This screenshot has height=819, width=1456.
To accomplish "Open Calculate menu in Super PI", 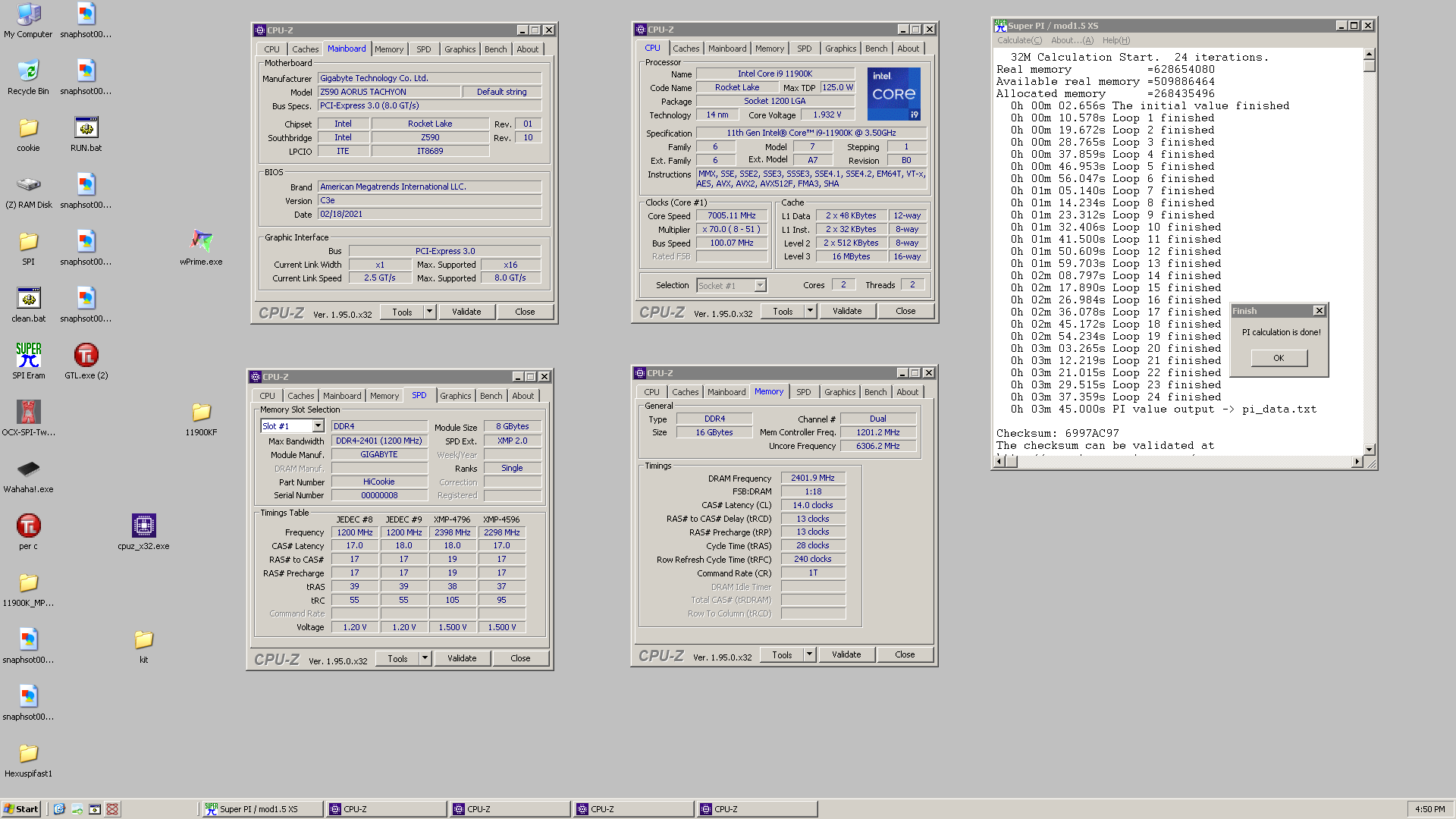I will pyautogui.click(x=1019, y=40).
